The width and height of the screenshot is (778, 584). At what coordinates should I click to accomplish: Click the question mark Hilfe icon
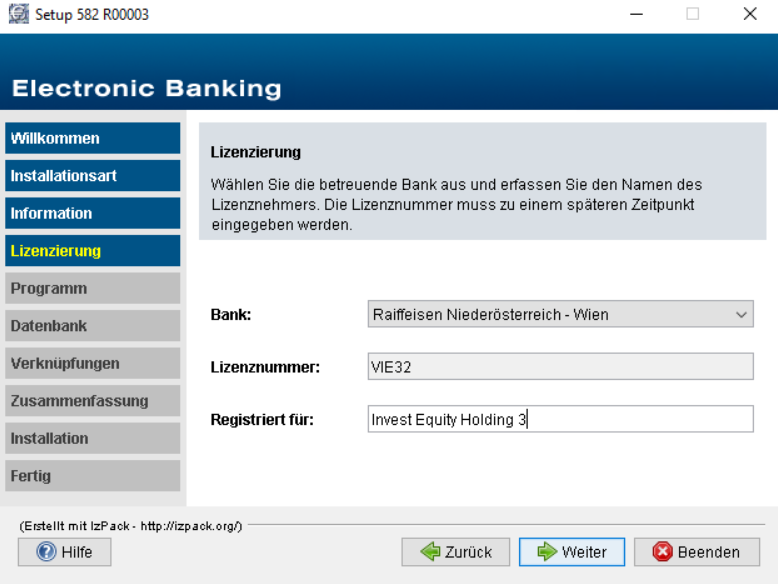(x=46, y=552)
